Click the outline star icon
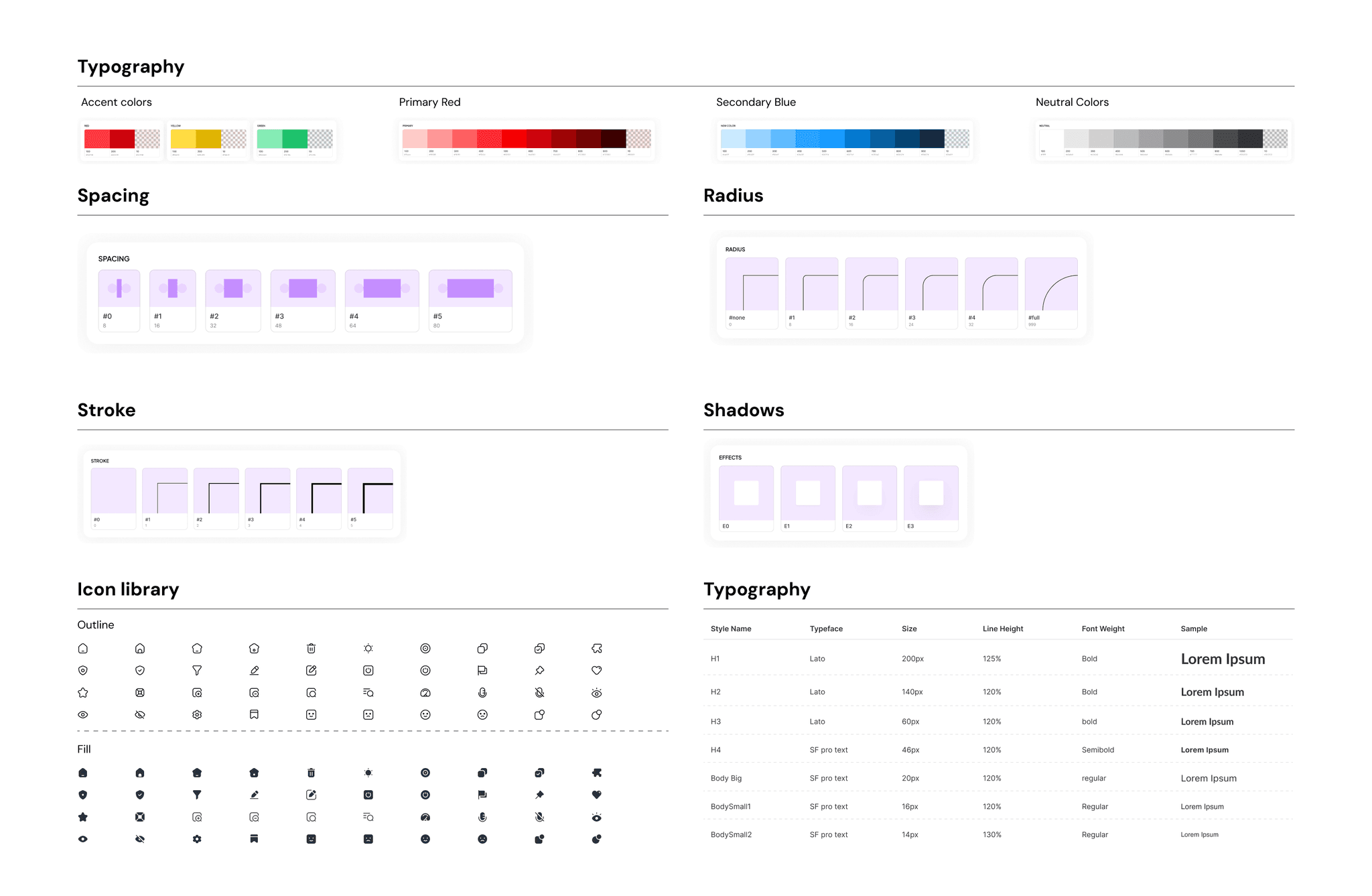 click(83, 692)
